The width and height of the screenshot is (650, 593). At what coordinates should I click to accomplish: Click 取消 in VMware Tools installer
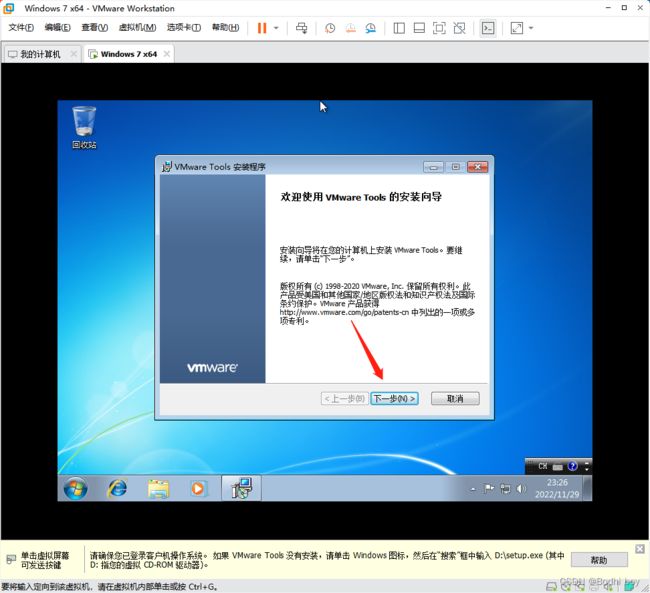(x=455, y=399)
